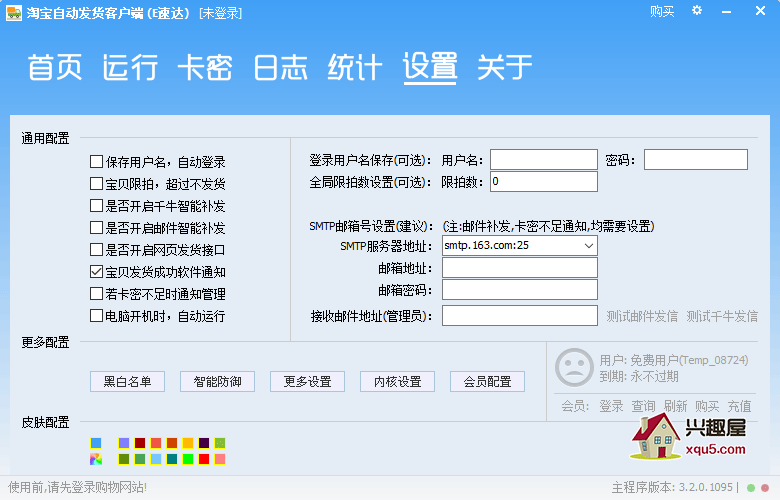Select the 设置 tab
The width and height of the screenshot is (780, 500).
(430, 67)
